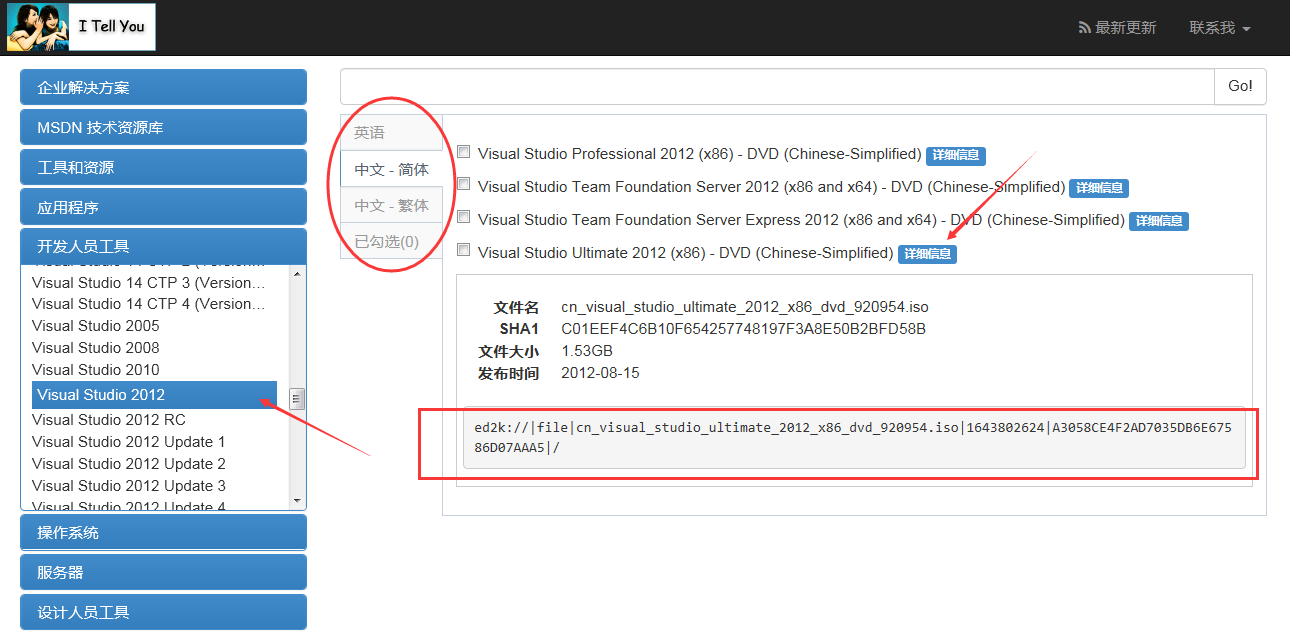Show 详细信息 for Visual Studio Professional 2012
Screen dimensions: 1290x637
(x=956, y=155)
